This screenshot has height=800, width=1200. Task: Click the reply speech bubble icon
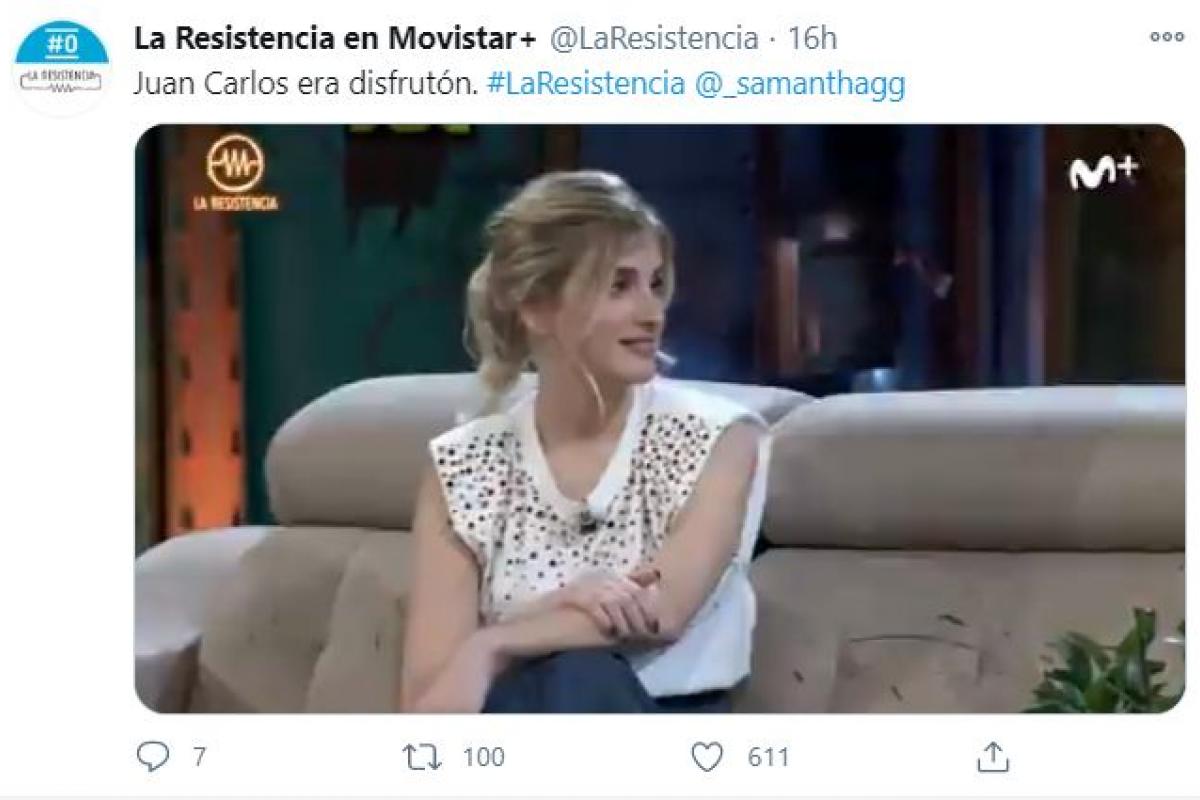(153, 757)
